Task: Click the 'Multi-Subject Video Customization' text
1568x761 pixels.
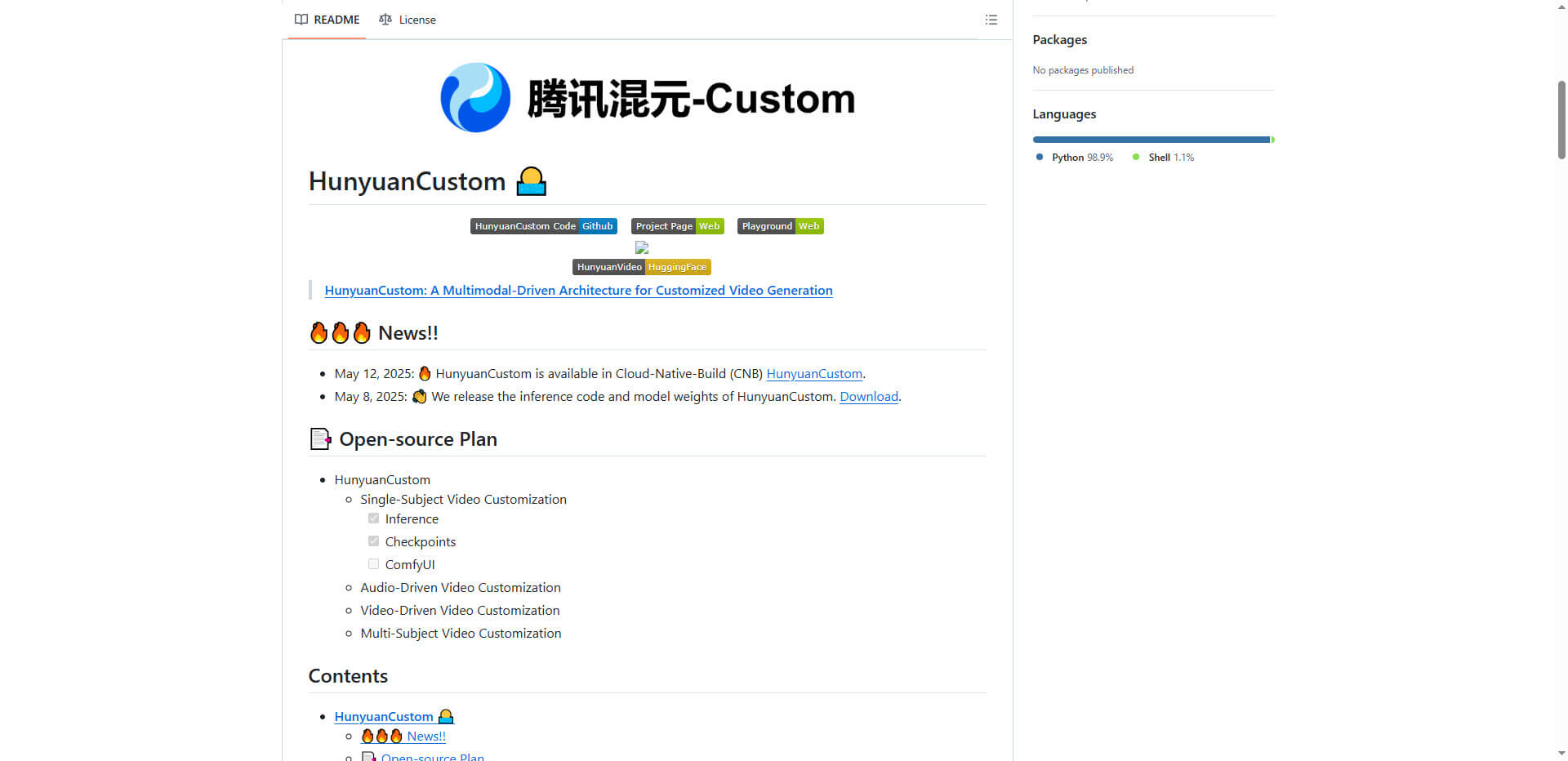Action: pos(461,634)
